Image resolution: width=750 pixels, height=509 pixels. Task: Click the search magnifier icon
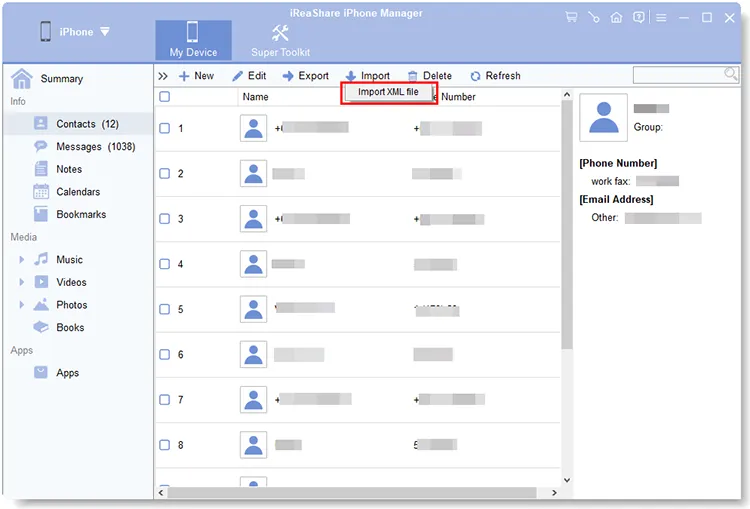tap(731, 74)
